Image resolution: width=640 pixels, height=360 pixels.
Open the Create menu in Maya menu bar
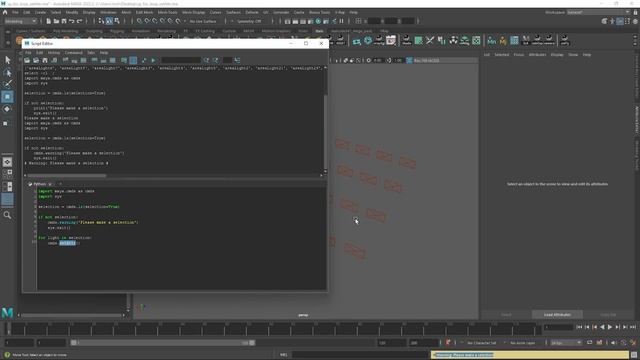point(40,12)
